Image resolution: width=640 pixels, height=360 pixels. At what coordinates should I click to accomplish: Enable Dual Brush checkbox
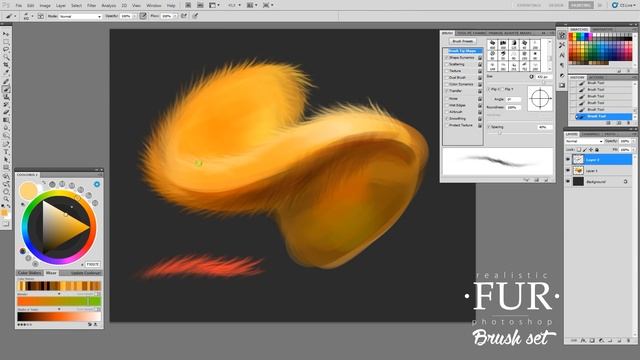tap(446, 77)
